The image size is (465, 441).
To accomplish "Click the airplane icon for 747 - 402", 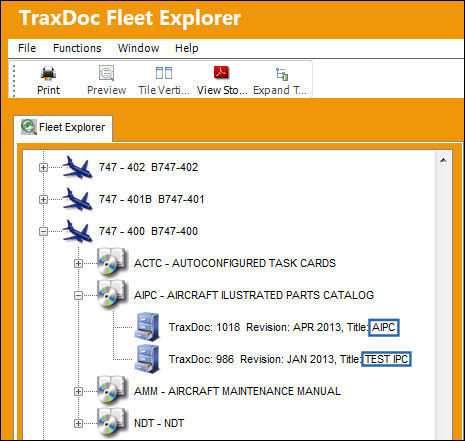I will 78,167.
